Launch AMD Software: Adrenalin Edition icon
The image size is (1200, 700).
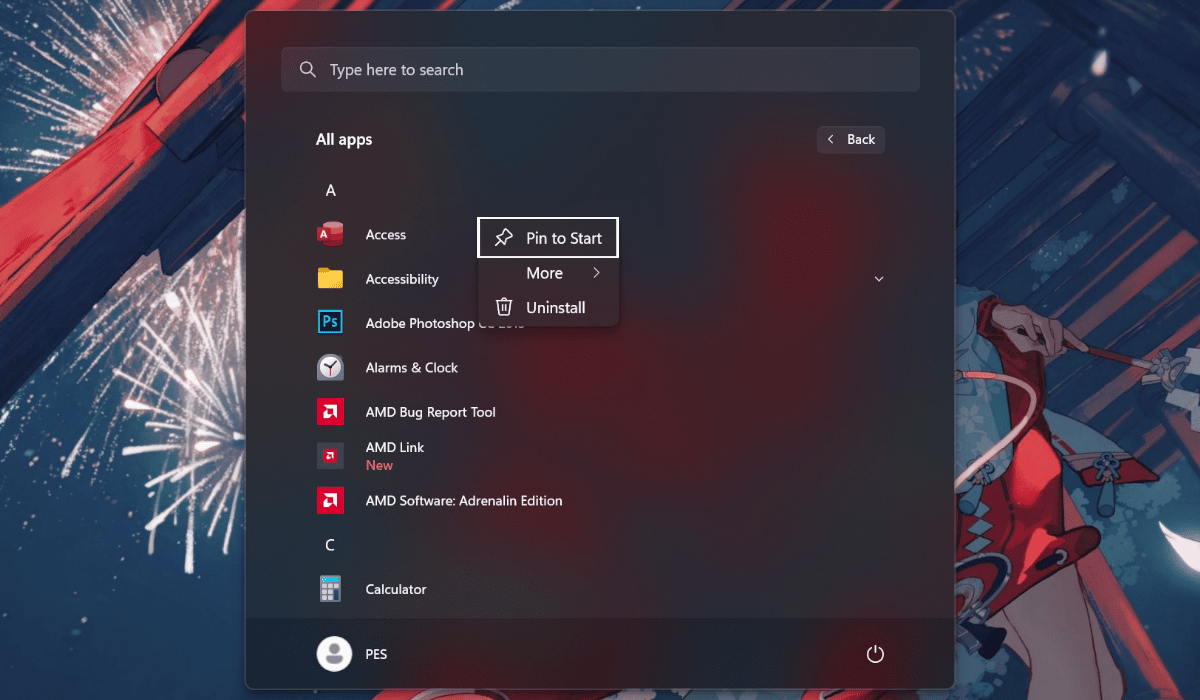coord(330,501)
